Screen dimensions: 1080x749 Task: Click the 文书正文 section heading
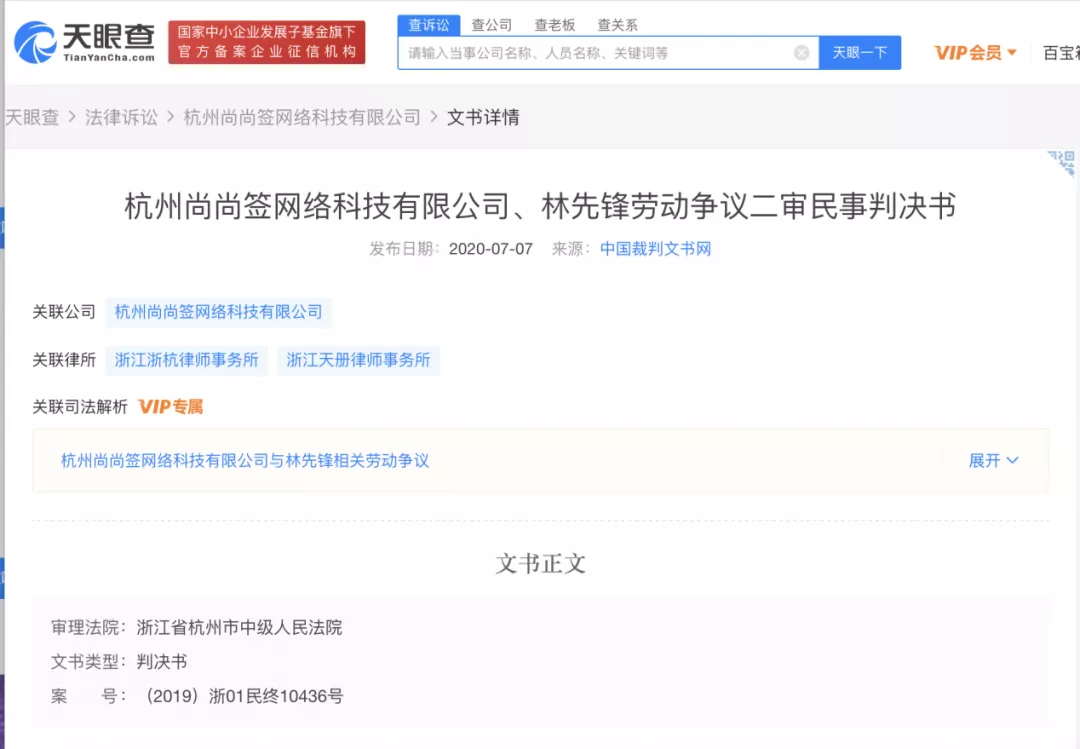coord(541,564)
